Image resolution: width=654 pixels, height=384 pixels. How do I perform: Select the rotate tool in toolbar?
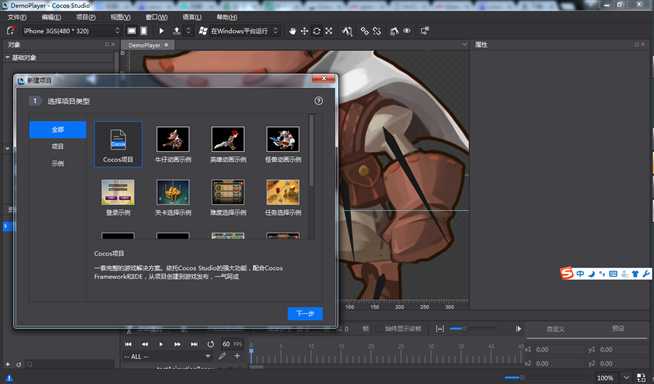[x=317, y=31]
